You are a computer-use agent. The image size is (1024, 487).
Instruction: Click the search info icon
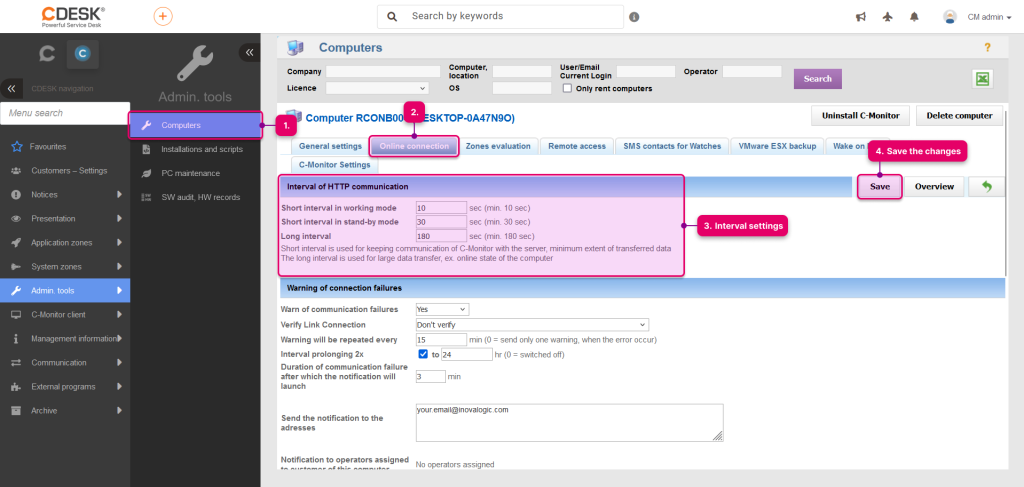pos(634,17)
